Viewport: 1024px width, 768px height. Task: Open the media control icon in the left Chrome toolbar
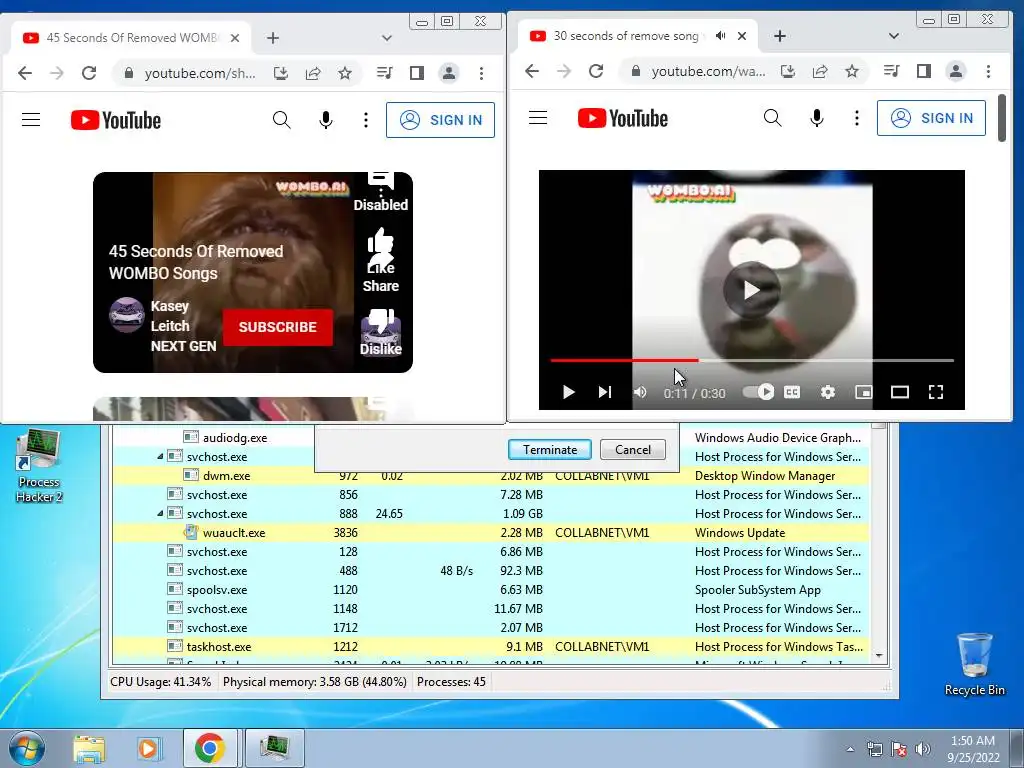point(385,73)
